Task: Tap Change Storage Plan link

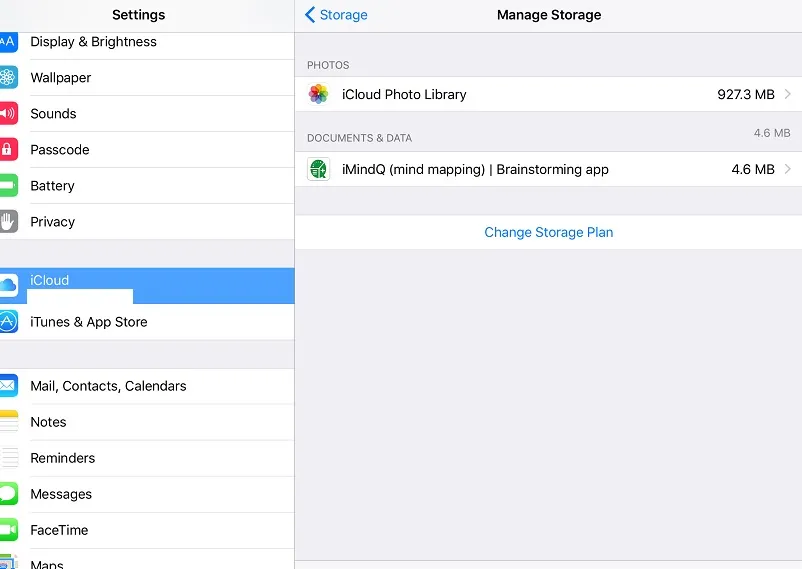Action: (548, 232)
